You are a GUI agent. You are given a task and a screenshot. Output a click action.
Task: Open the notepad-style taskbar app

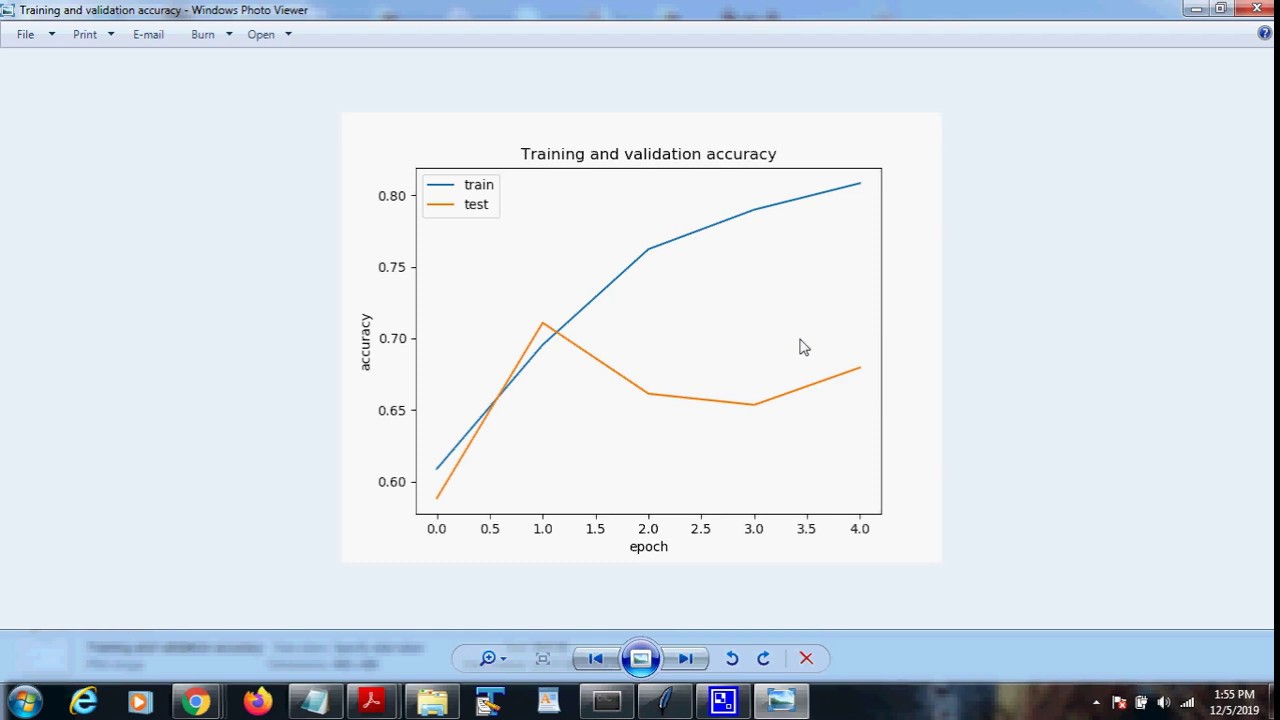coord(315,701)
